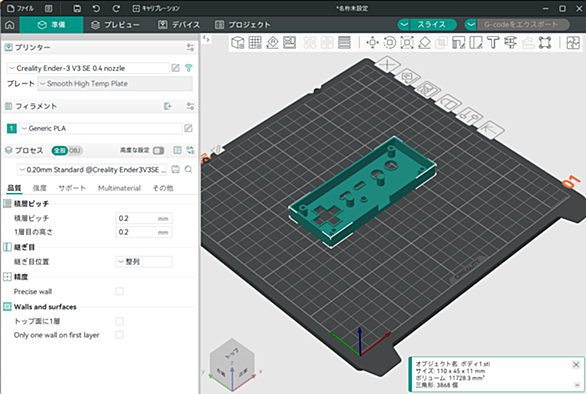Click the G-codeをエクスポート button

522,25
